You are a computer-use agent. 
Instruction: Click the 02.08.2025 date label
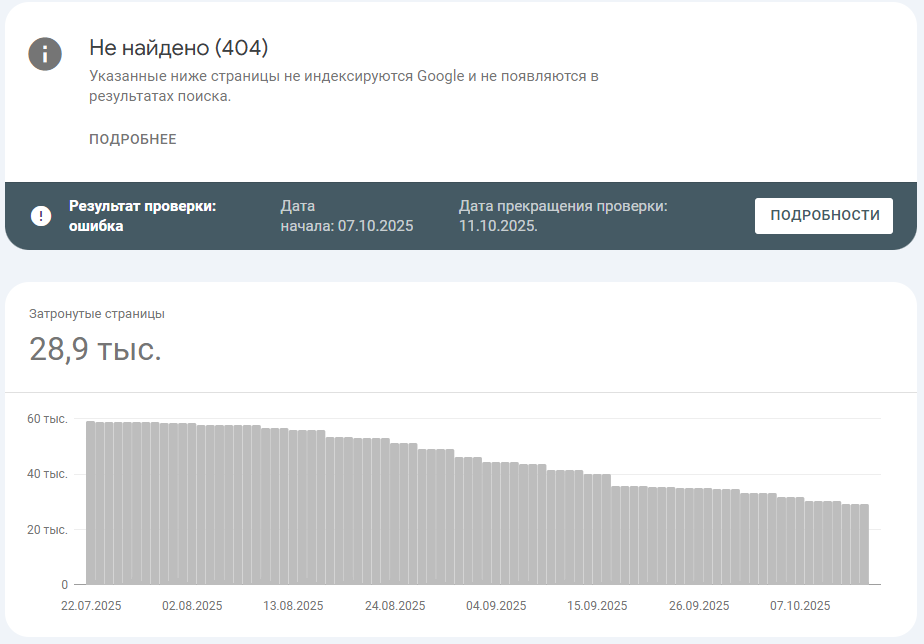pos(192,606)
